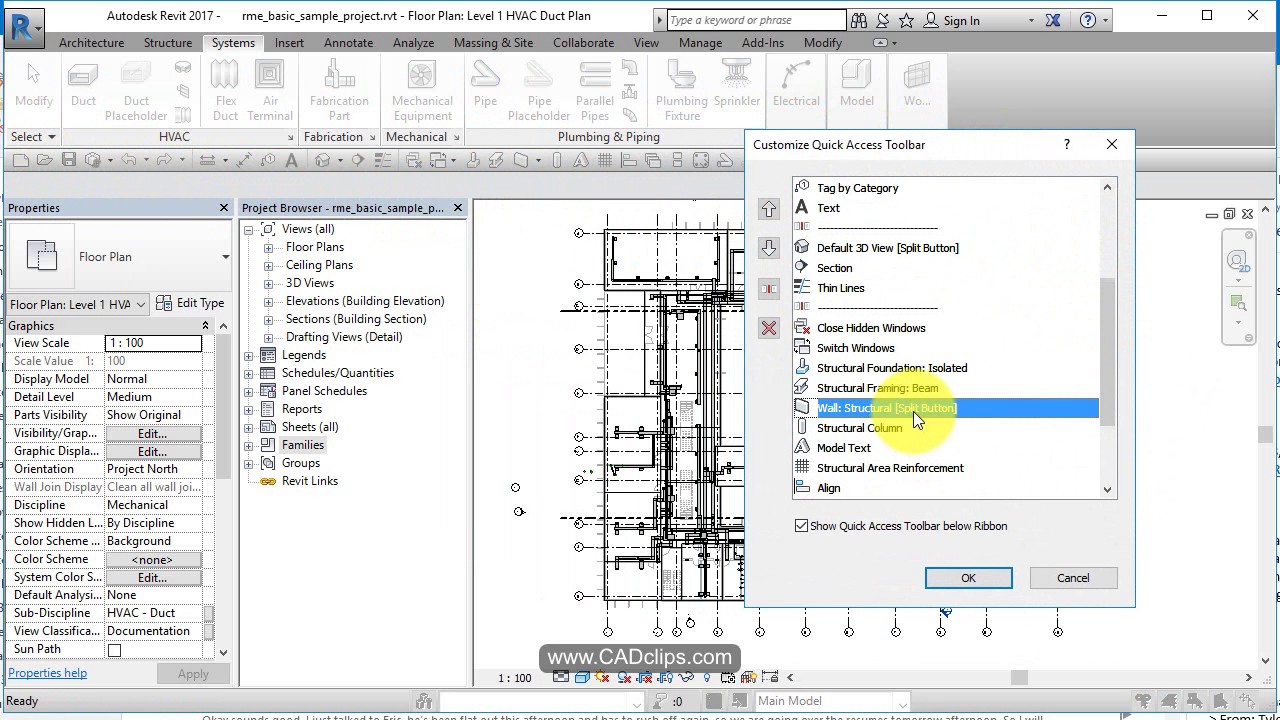The width and height of the screenshot is (1280, 720).
Task: Click the Add Separator icon in Customize dialog
Action: click(x=768, y=288)
